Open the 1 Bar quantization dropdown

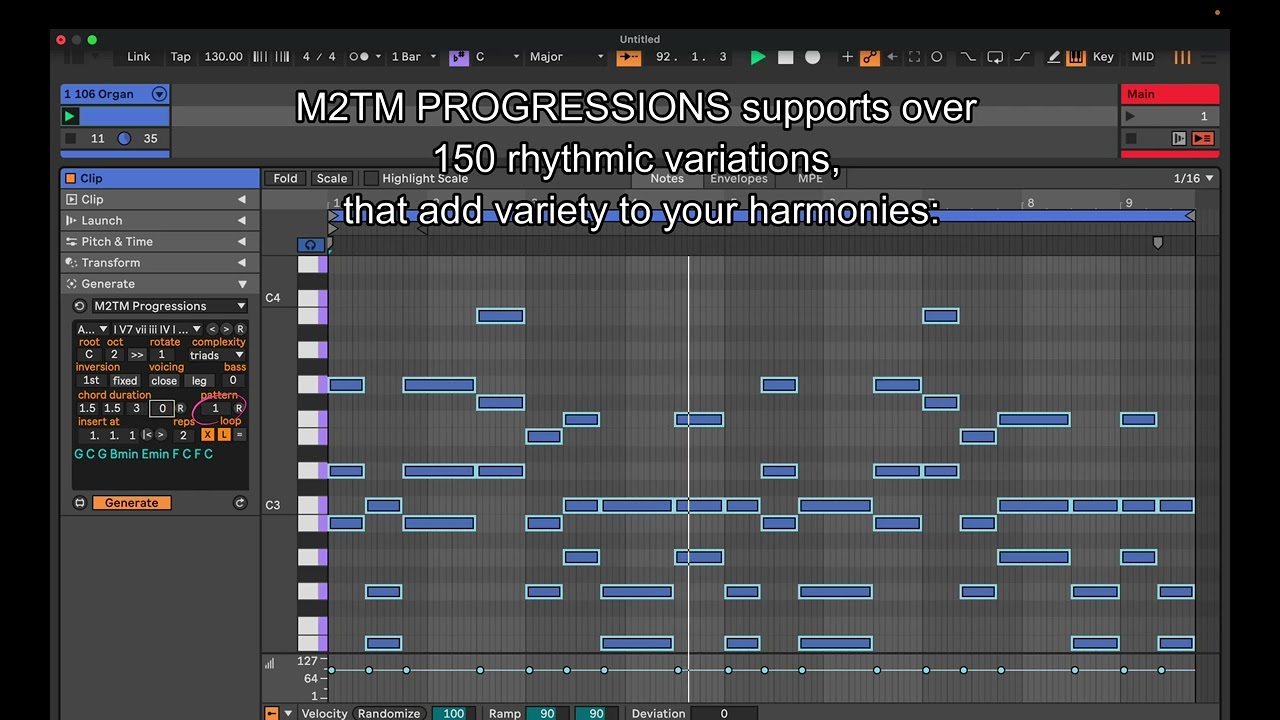pyautogui.click(x=413, y=57)
